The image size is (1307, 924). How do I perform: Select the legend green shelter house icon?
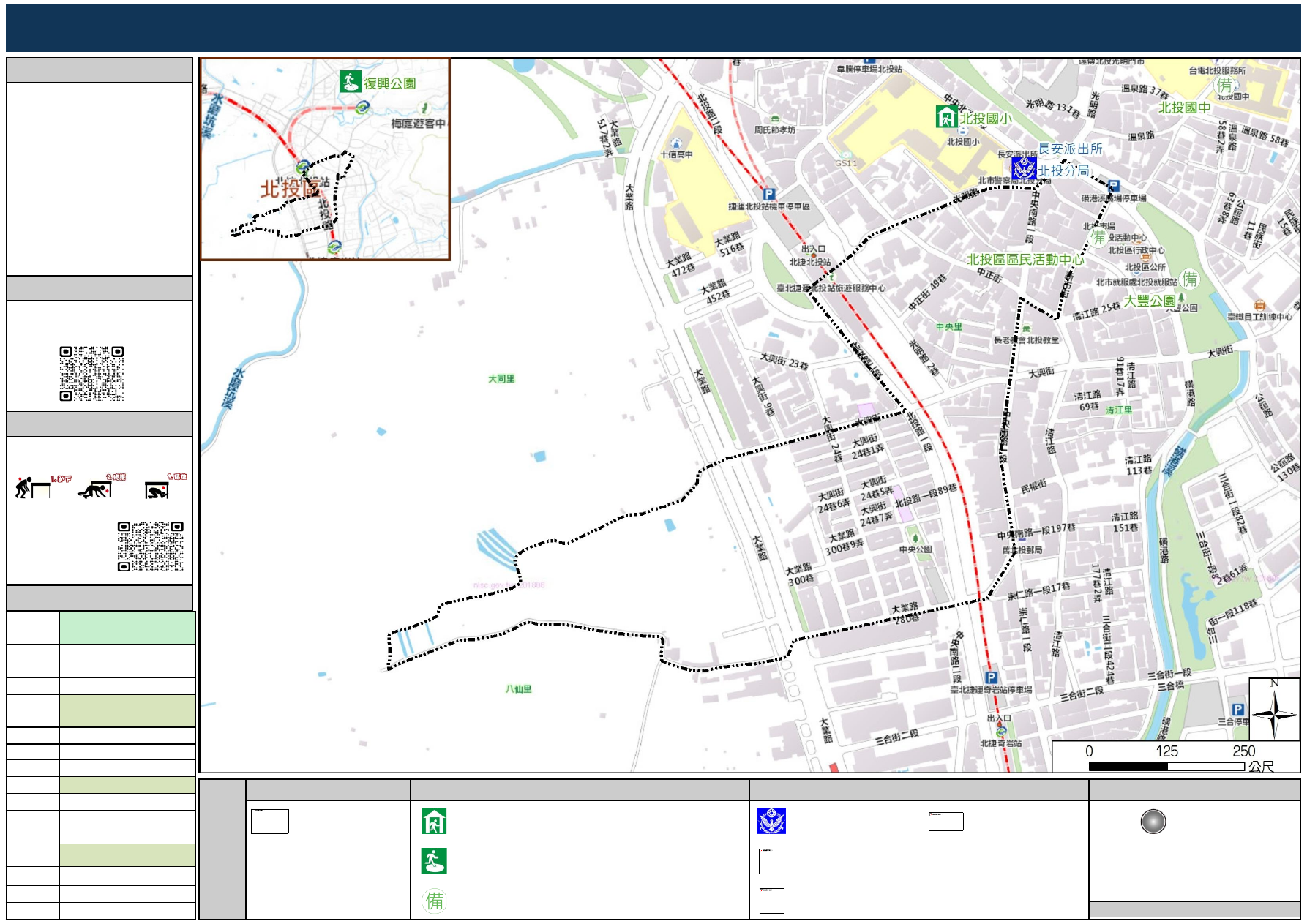click(x=434, y=822)
